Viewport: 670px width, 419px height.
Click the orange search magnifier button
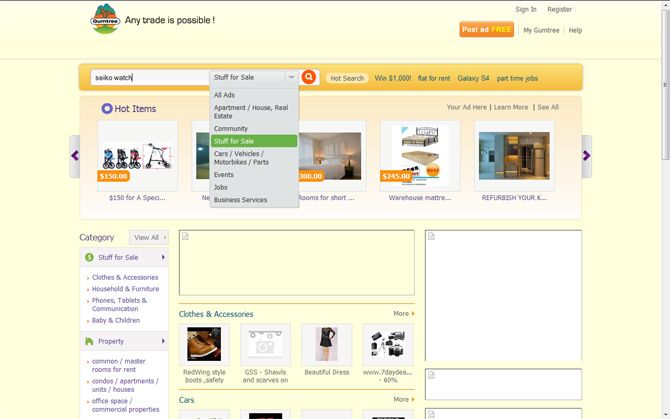pyautogui.click(x=309, y=77)
